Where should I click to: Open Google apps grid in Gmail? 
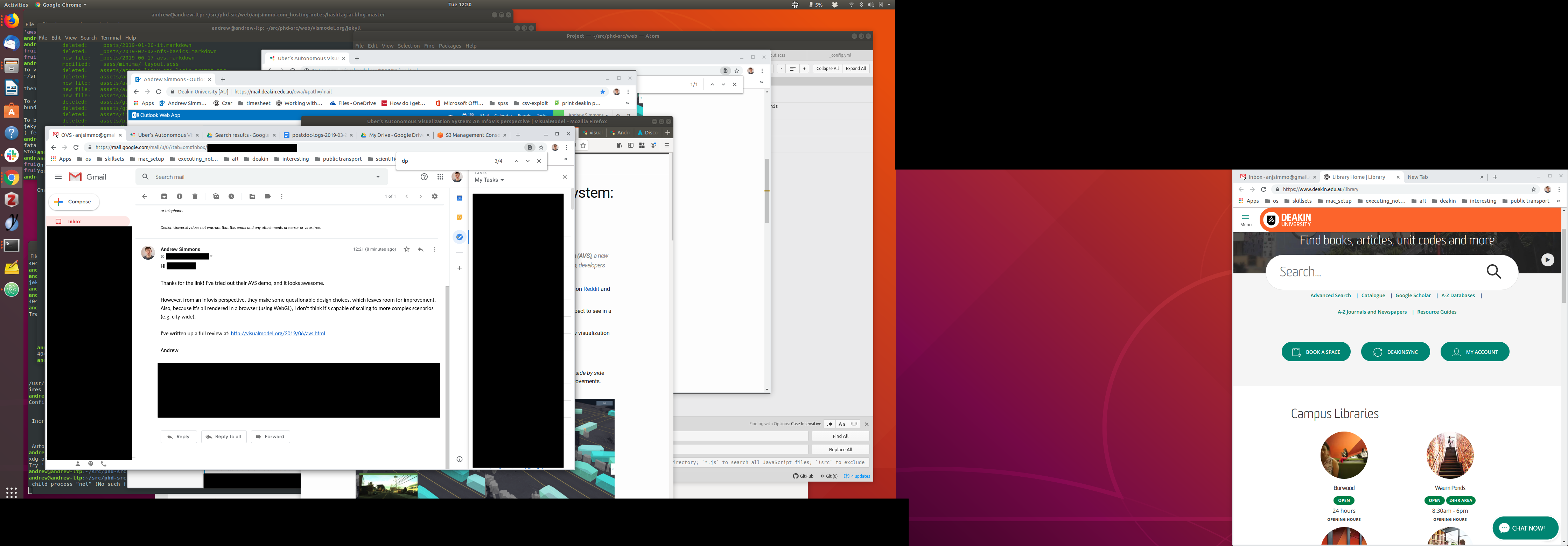tap(440, 177)
